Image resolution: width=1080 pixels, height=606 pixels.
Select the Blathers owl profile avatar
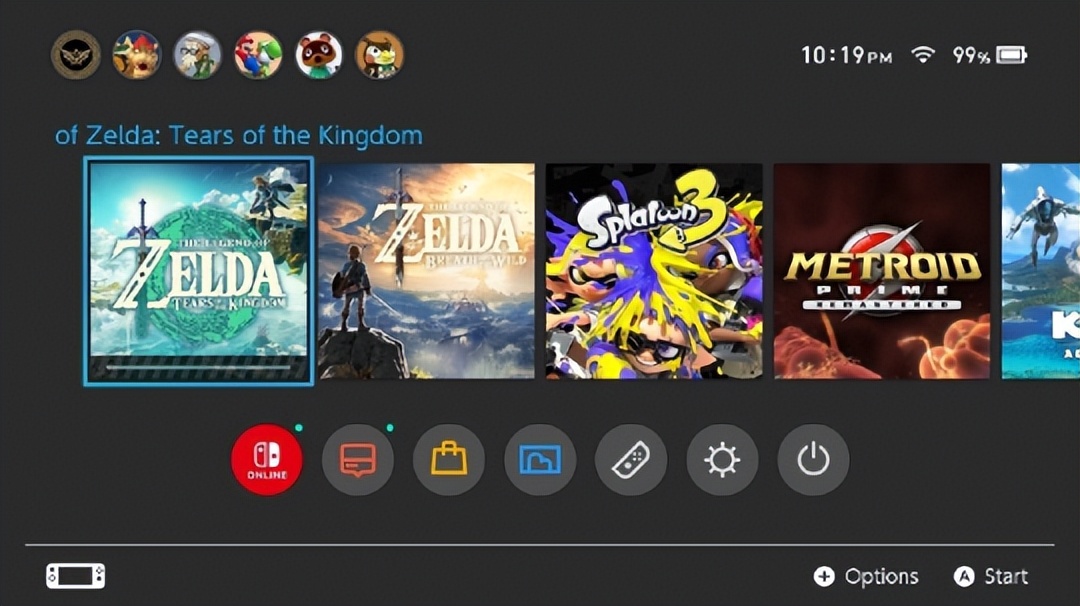(380, 54)
